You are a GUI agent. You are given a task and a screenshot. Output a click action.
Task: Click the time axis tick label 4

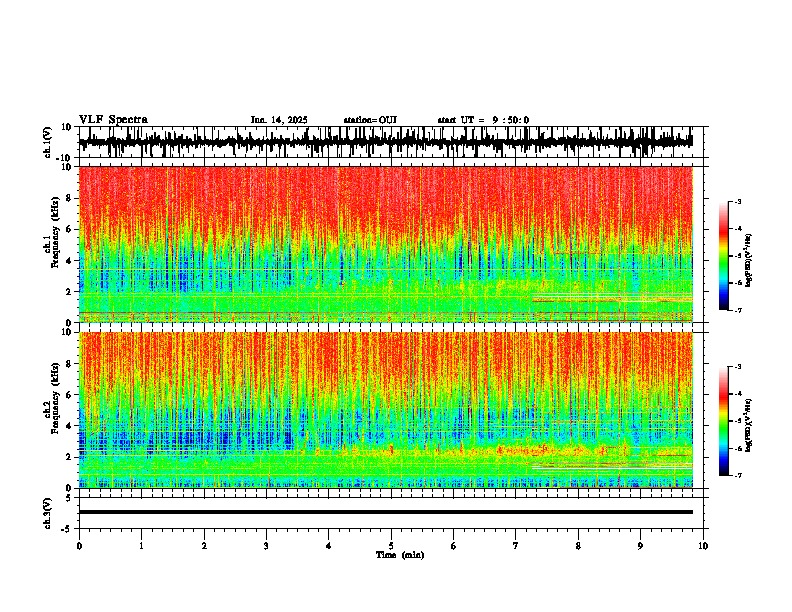pyautogui.click(x=329, y=546)
